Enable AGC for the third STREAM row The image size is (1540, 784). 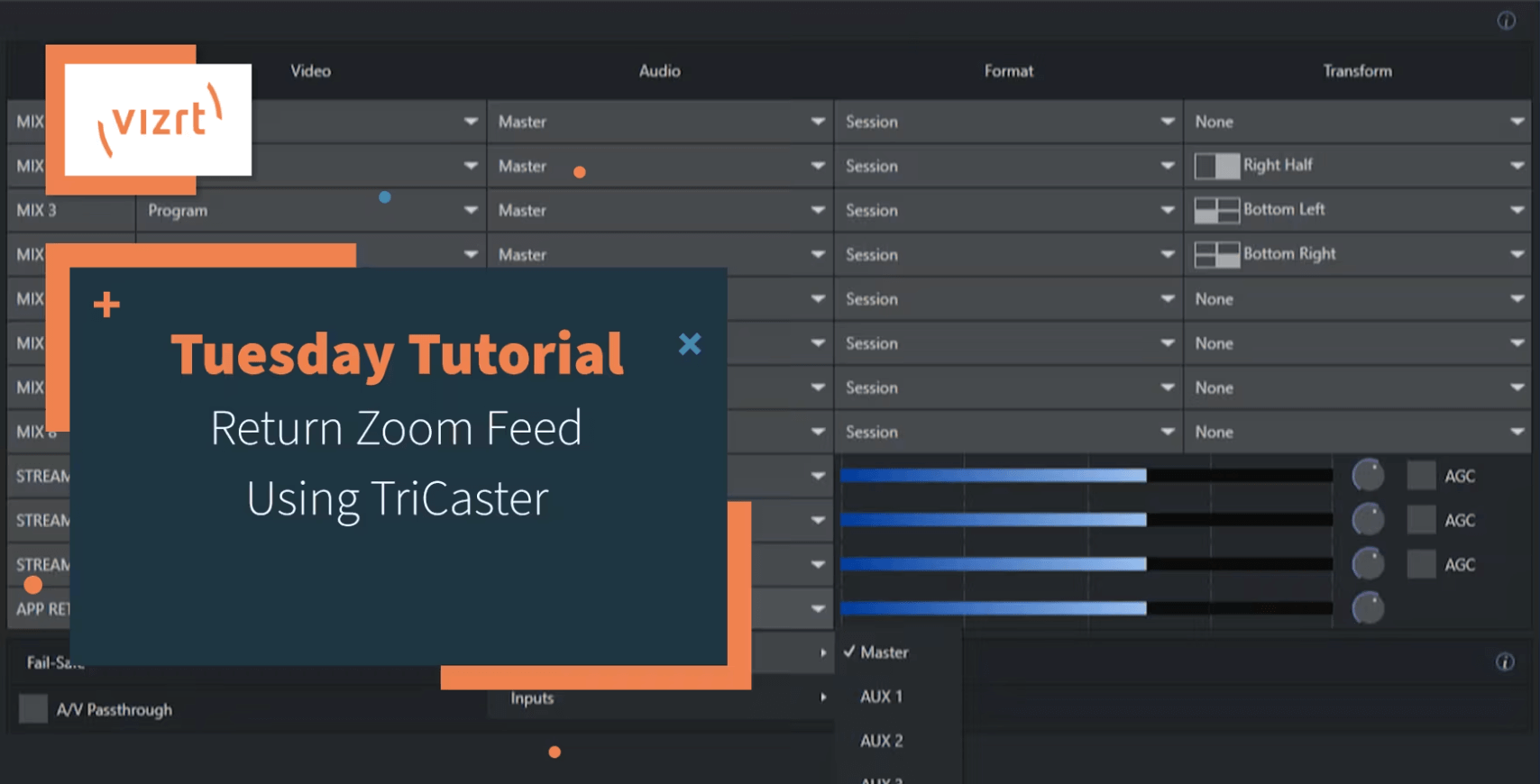click(1421, 563)
